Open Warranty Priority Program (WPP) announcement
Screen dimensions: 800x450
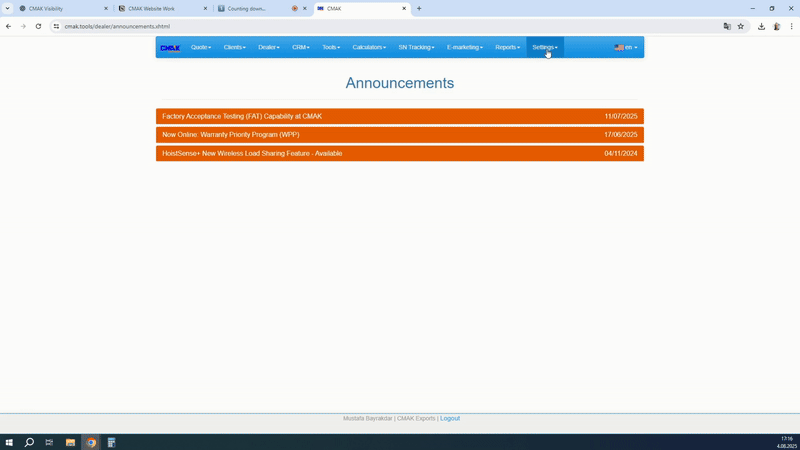(400, 135)
